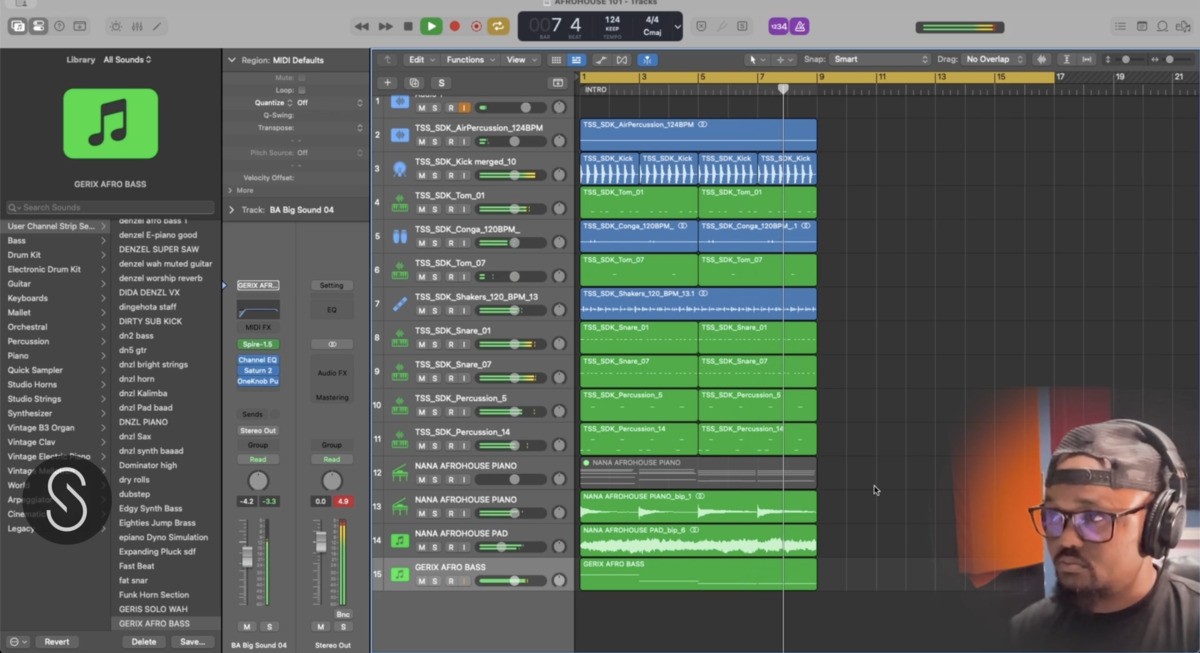
Task: Open the Editors pencil button
Action: click(157, 26)
